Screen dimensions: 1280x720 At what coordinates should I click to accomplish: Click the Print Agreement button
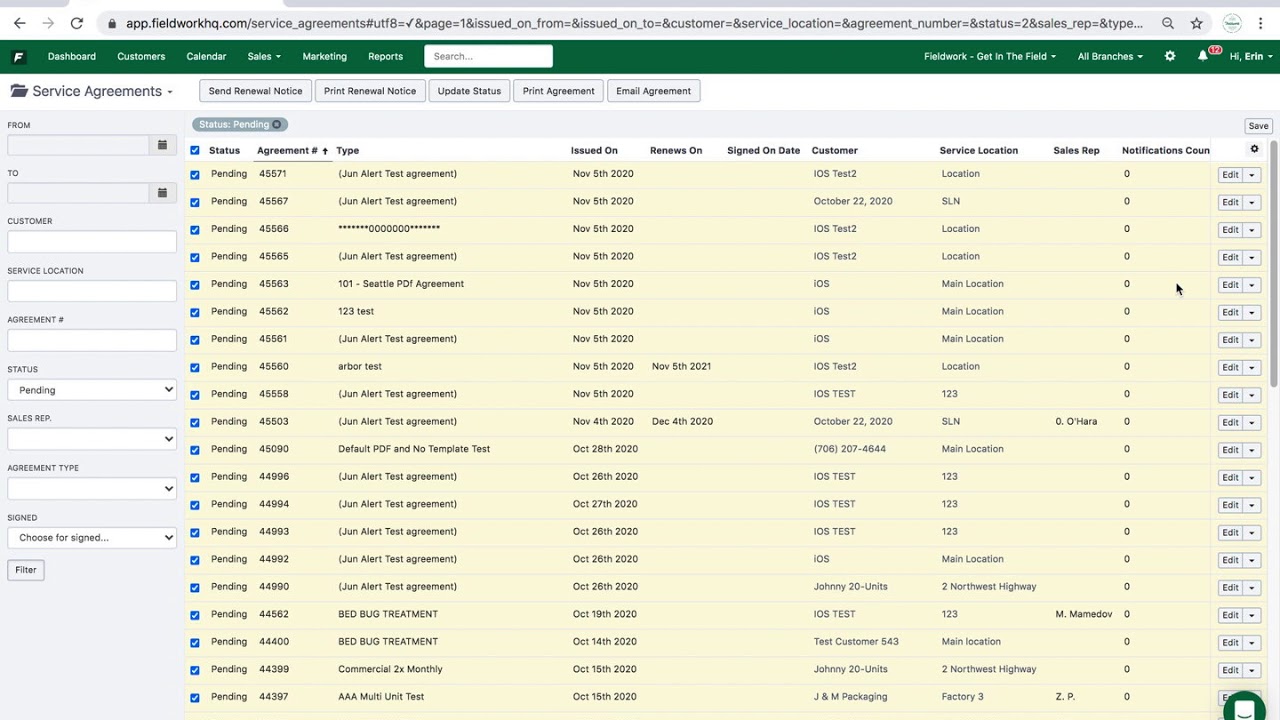(558, 91)
